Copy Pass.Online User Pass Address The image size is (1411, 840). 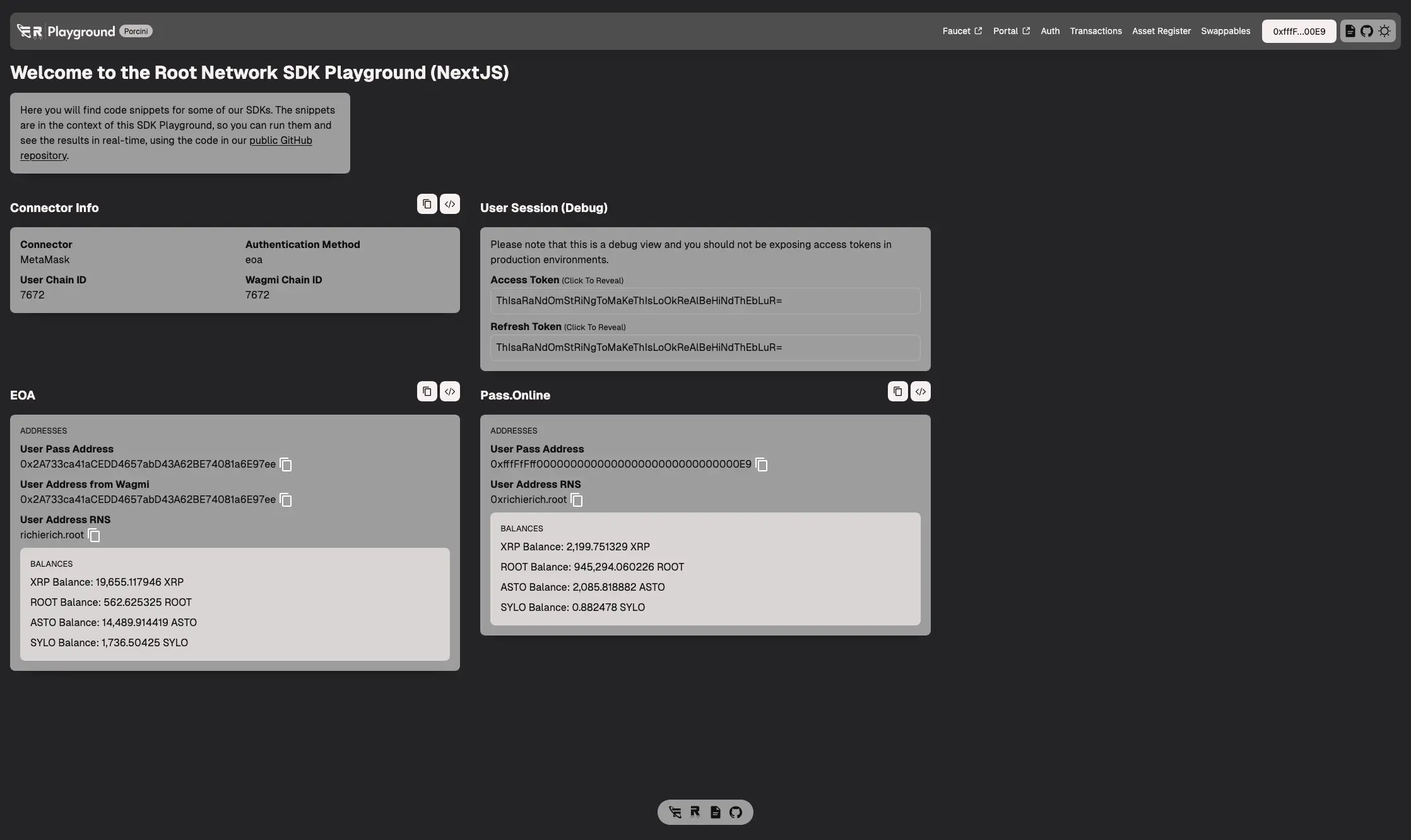762,464
